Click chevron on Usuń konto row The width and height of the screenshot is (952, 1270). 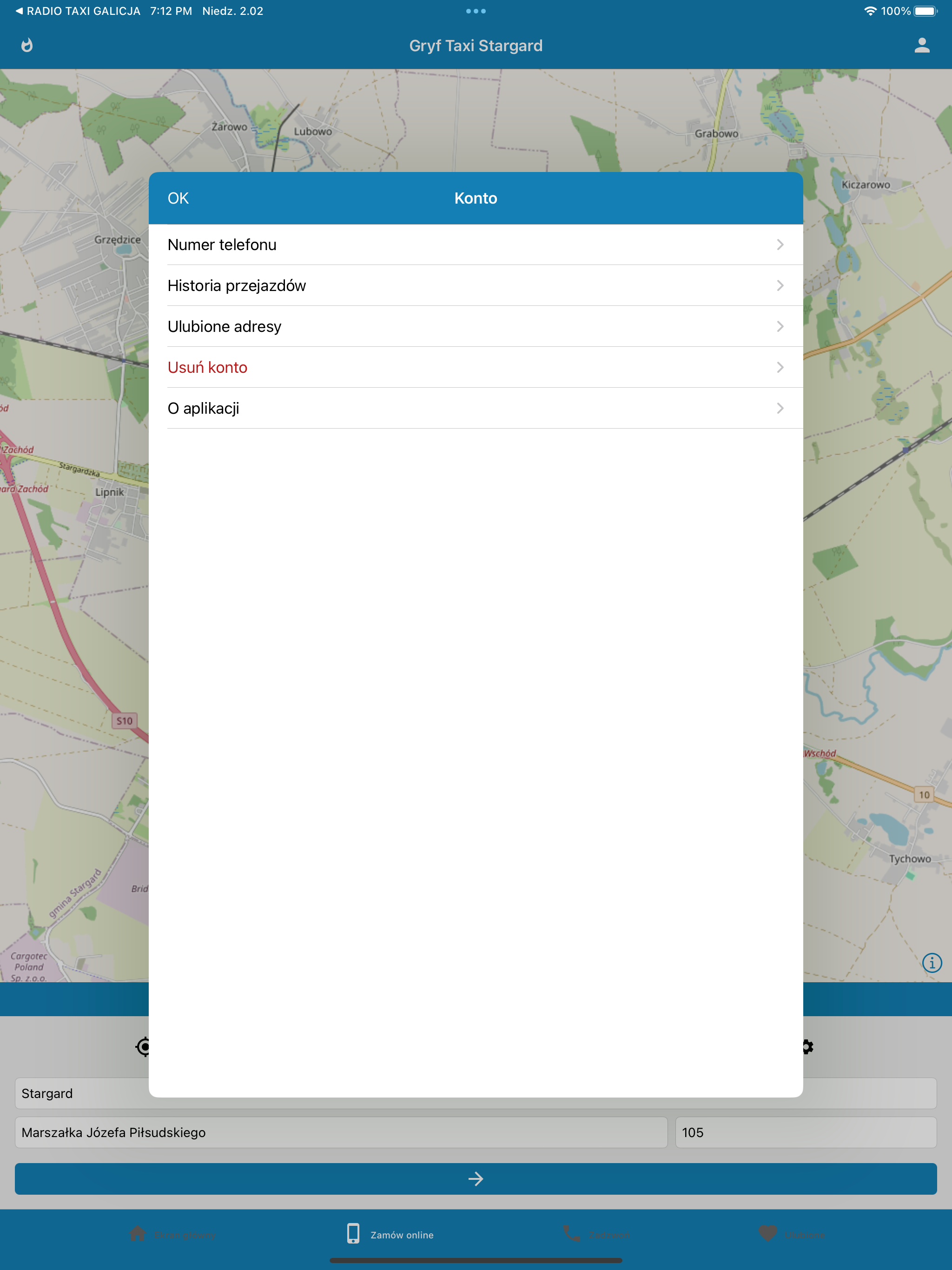(x=780, y=367)
